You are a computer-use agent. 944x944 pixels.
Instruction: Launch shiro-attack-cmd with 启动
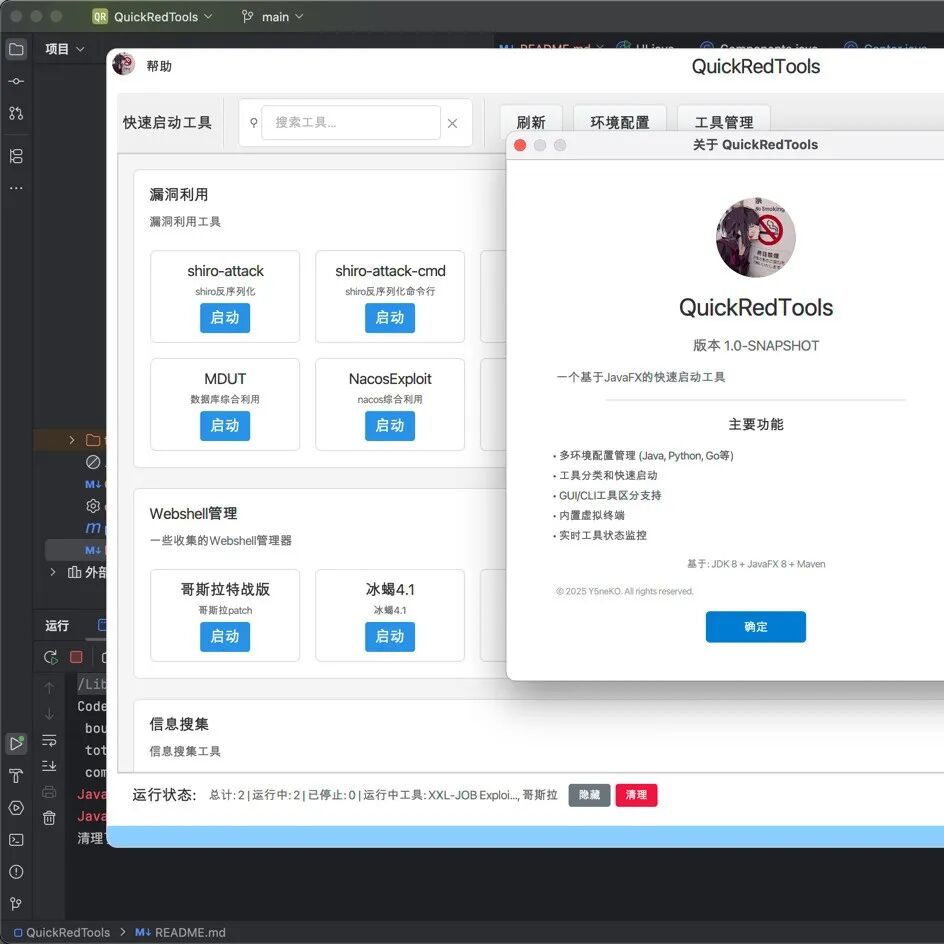390,318
